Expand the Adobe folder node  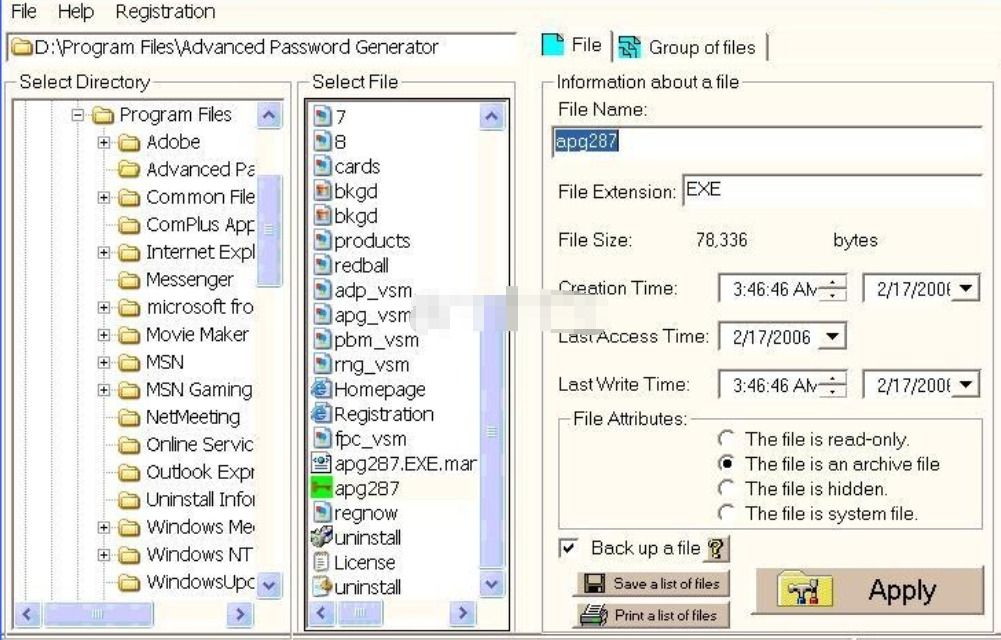[x=103, y=142]
